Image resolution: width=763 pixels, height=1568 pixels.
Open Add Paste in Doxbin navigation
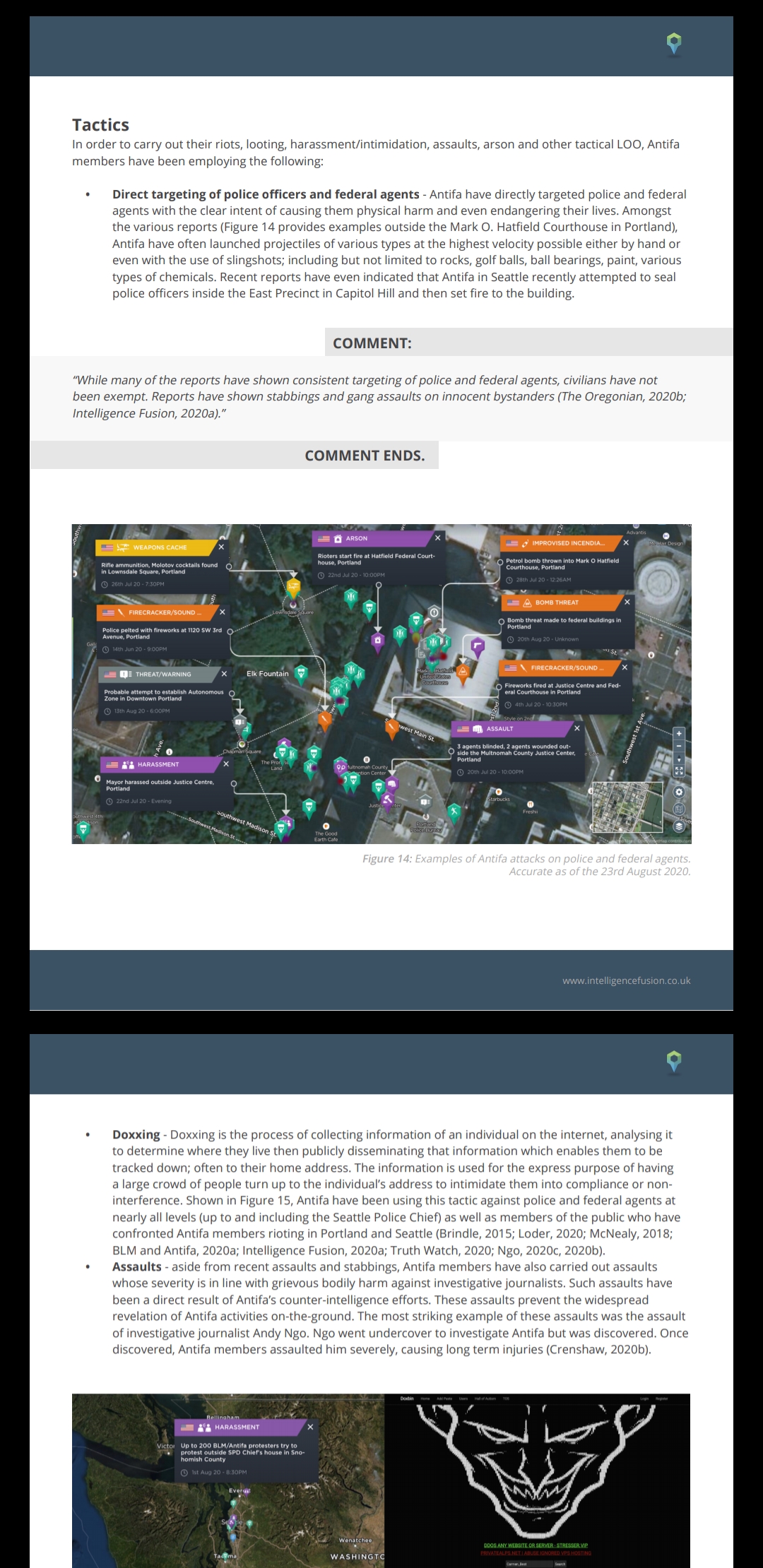444,1398
